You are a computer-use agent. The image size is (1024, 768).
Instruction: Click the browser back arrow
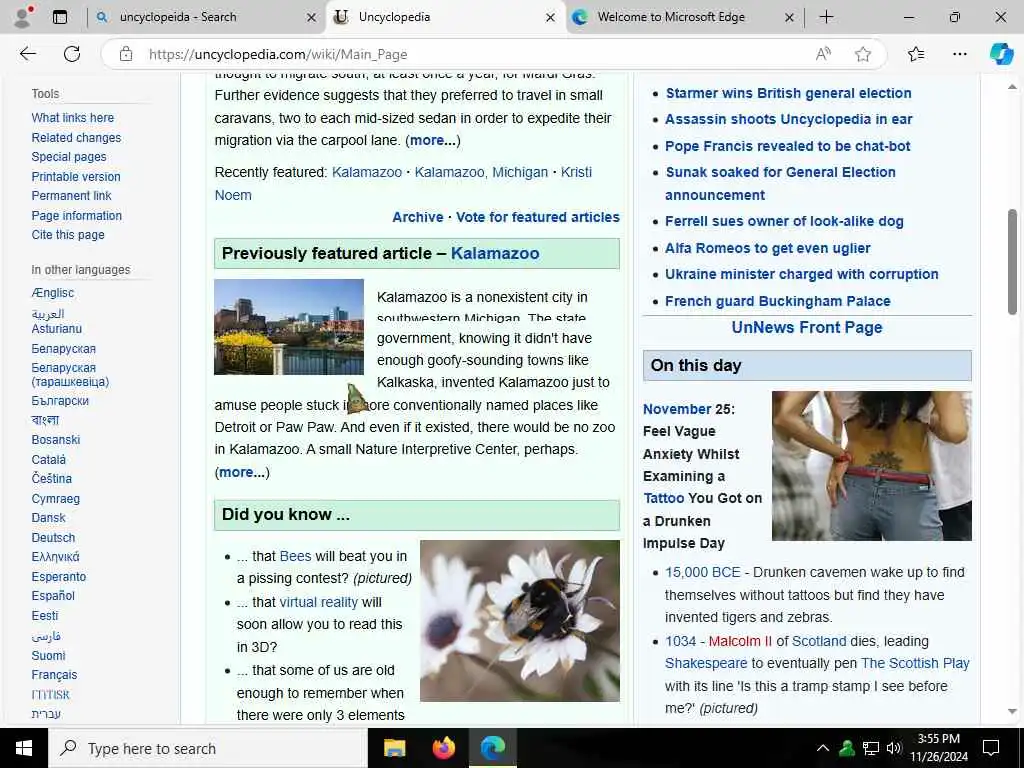[27, 54]
